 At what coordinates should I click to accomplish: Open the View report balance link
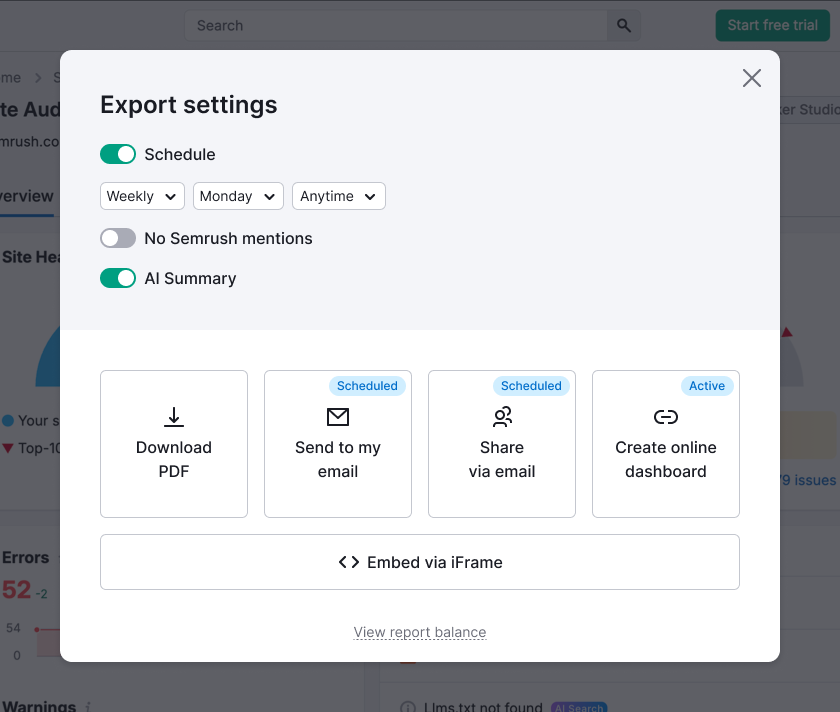click(420, 632)
